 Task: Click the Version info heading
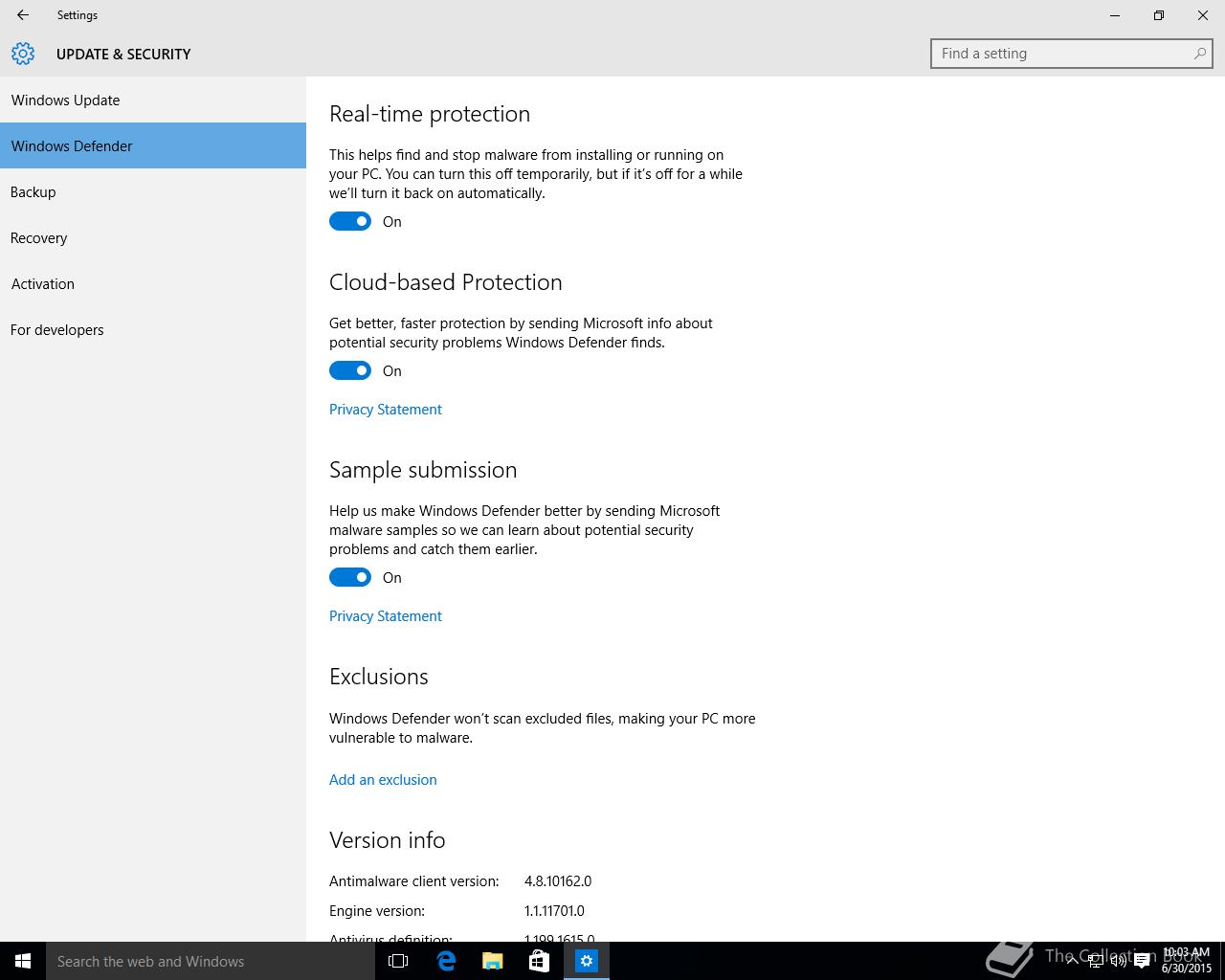(388, 840)
